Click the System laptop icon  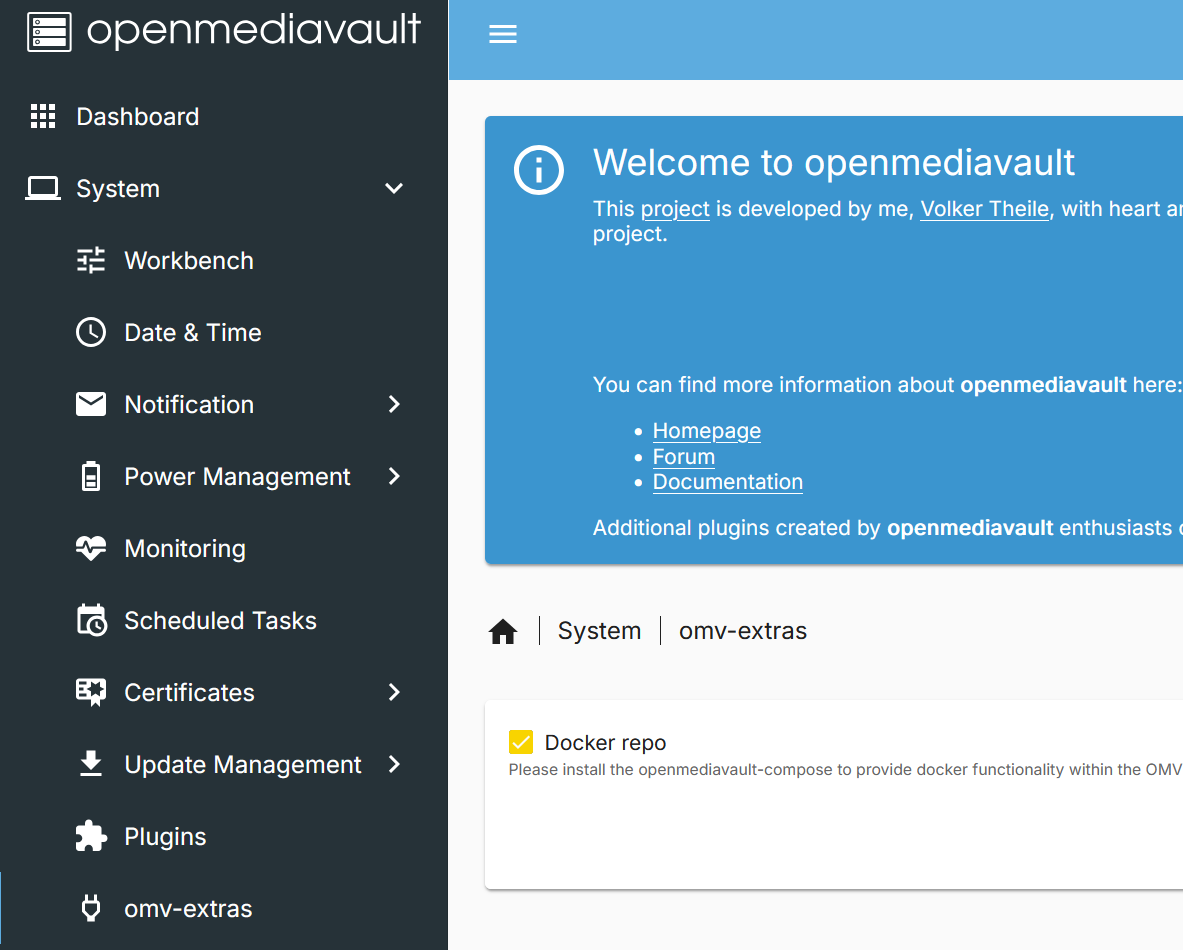tap(43, 189)
